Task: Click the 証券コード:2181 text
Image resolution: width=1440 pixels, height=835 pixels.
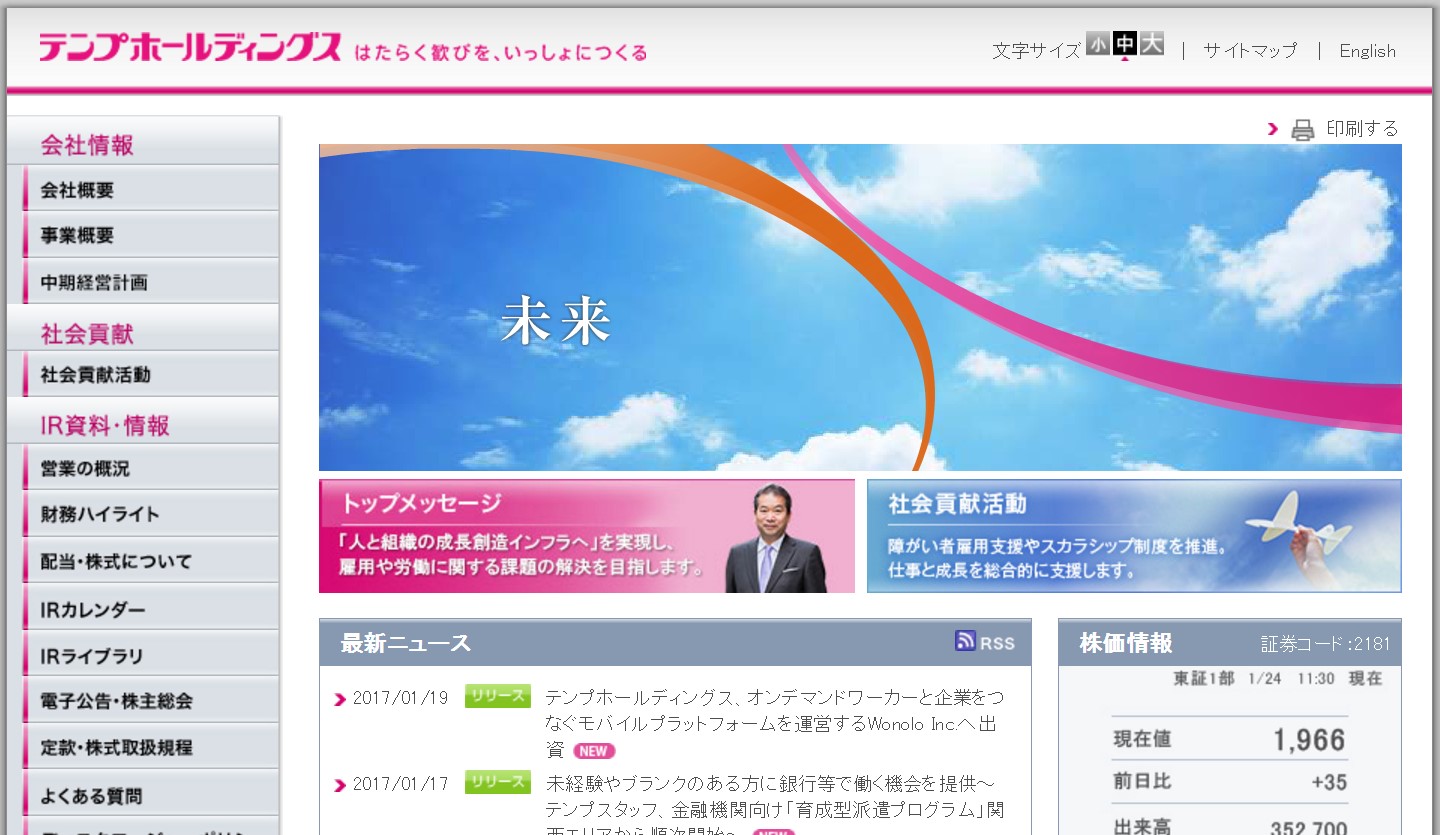Action: (x=1325, y=644)
